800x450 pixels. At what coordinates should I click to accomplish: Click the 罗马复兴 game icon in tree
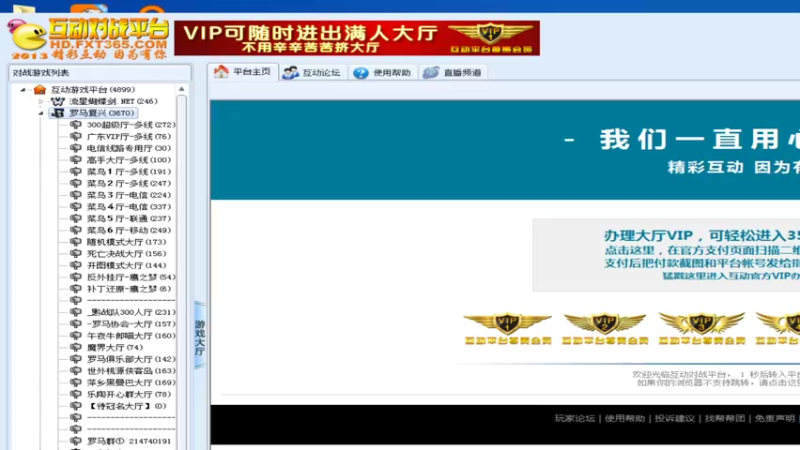coord(58,113)
